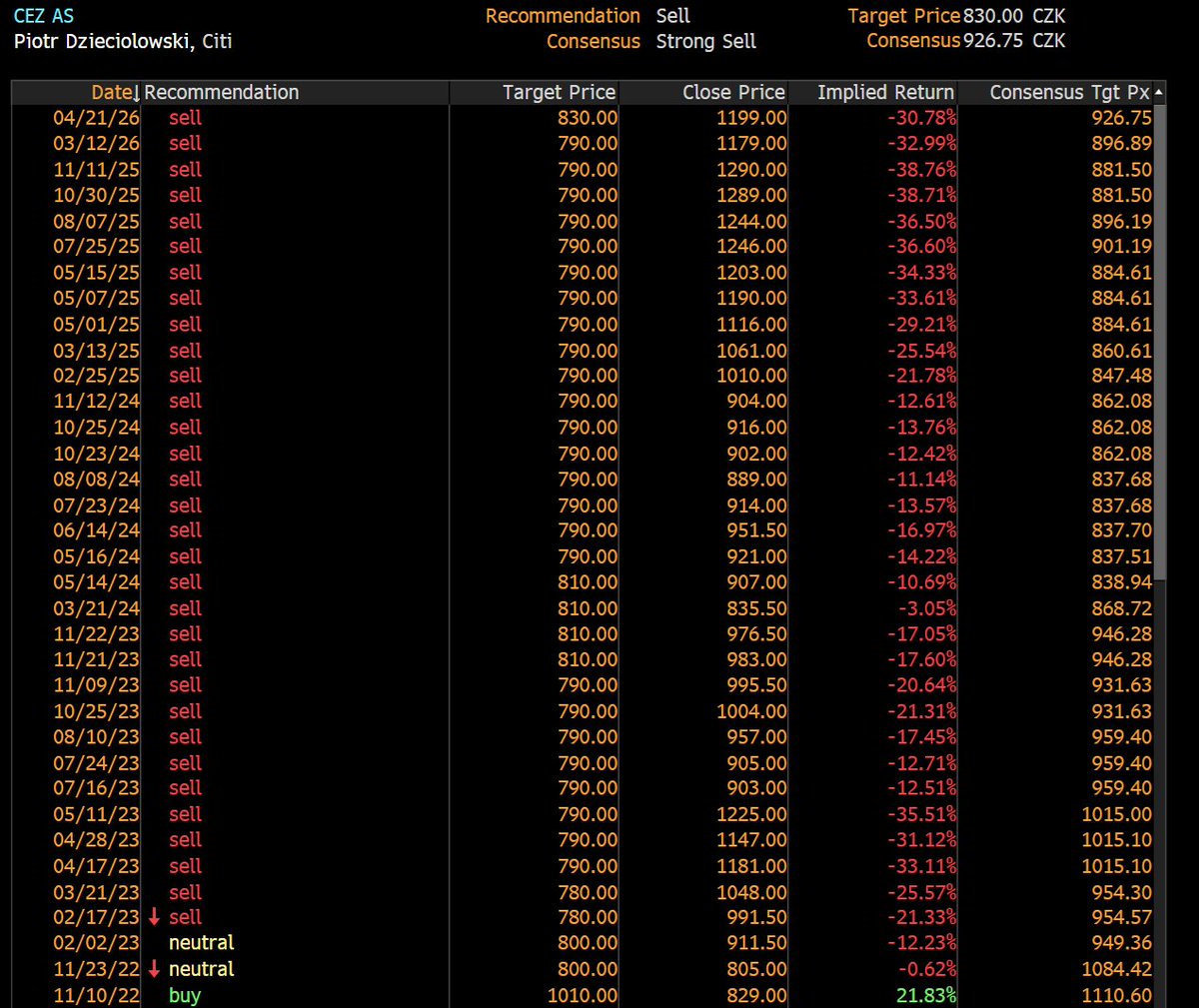Click consensus 837.70 cell
The image size is (1199, 1008).
coord(1121,530)
